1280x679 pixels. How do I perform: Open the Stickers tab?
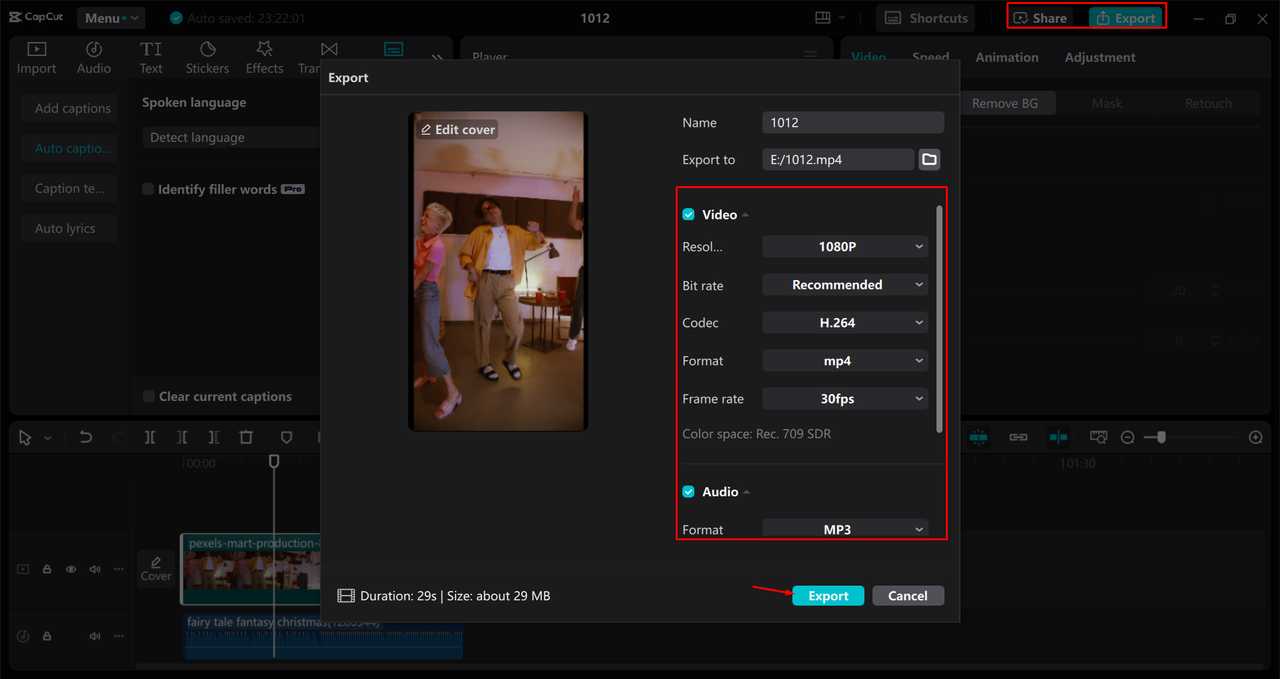coord(207,58)
